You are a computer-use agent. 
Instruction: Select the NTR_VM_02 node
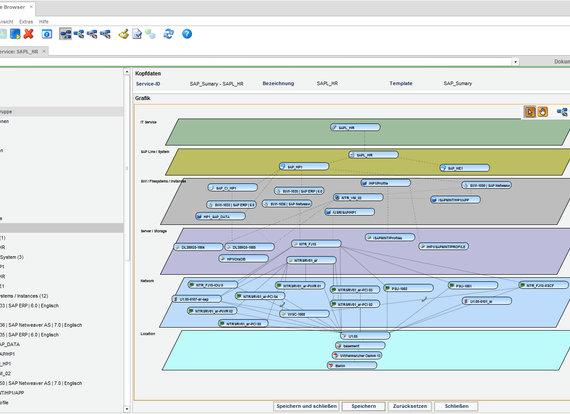click(358, 197)
